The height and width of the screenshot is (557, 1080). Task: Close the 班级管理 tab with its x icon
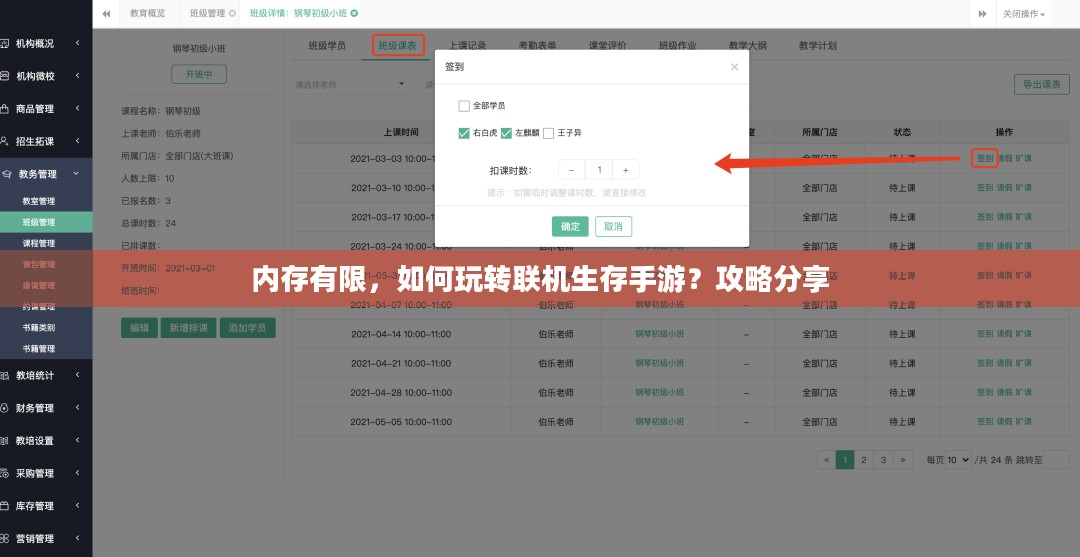pyautogui.click(x=232, y=14)
